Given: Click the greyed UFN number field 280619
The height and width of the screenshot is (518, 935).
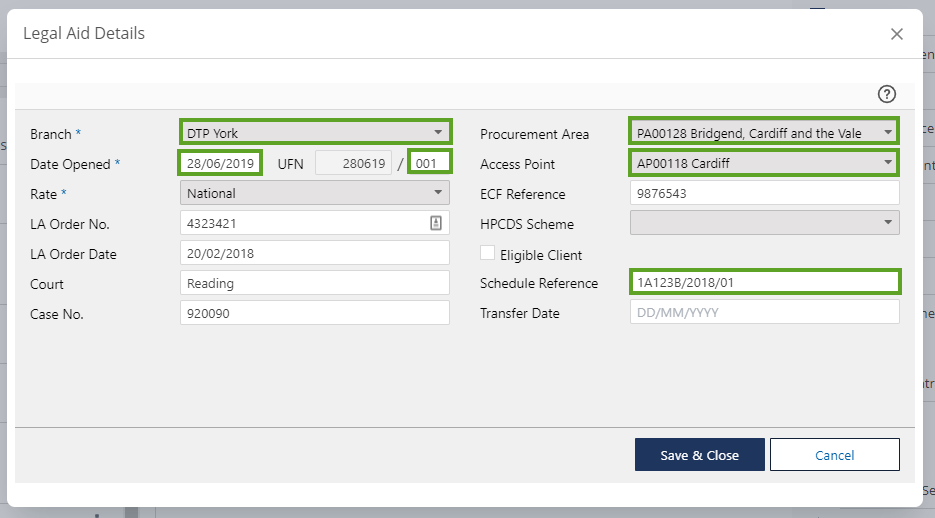Looking at the screenshot, I should pos(353,163).
